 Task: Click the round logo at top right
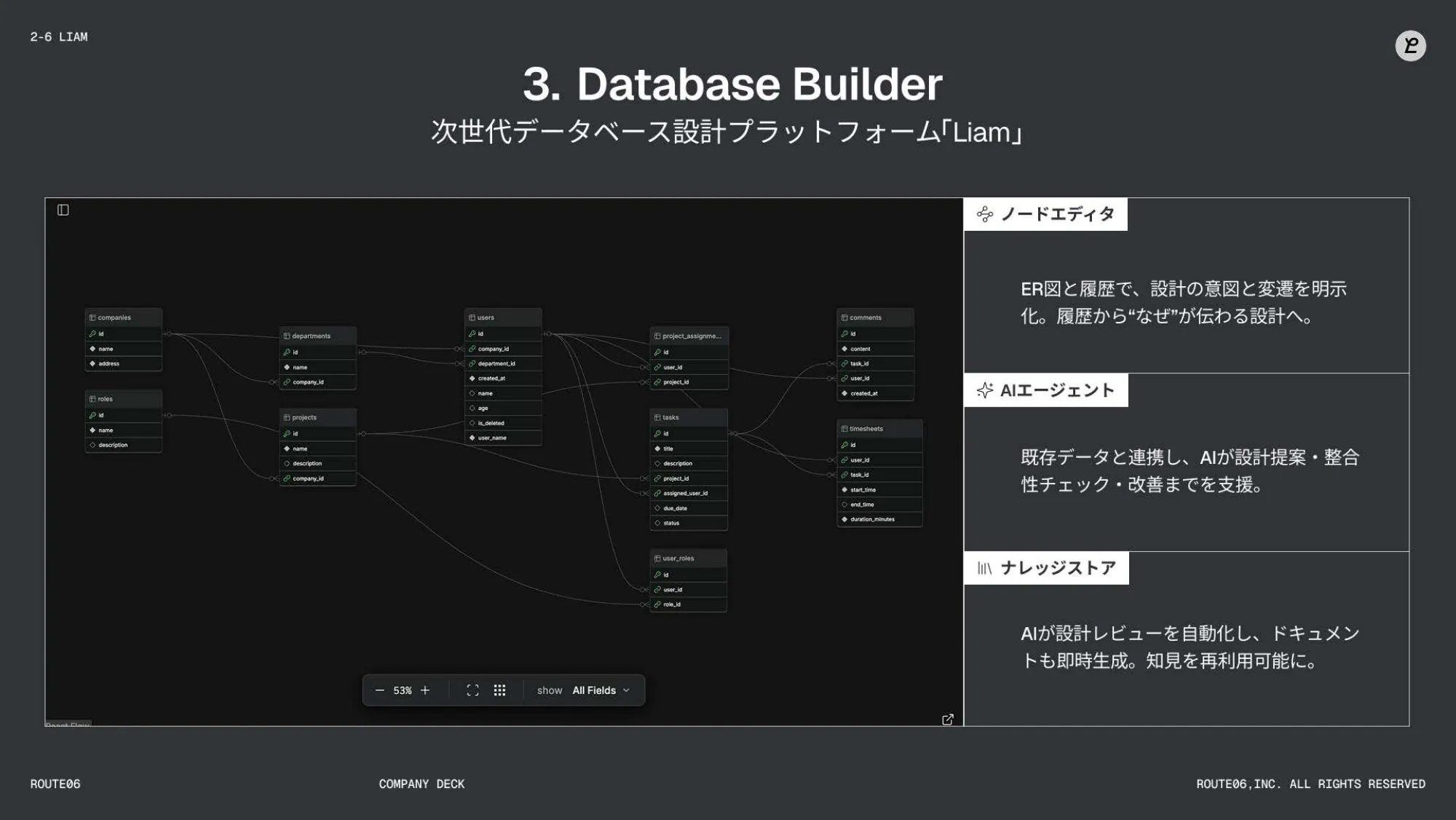click(x=1410, y=46)
